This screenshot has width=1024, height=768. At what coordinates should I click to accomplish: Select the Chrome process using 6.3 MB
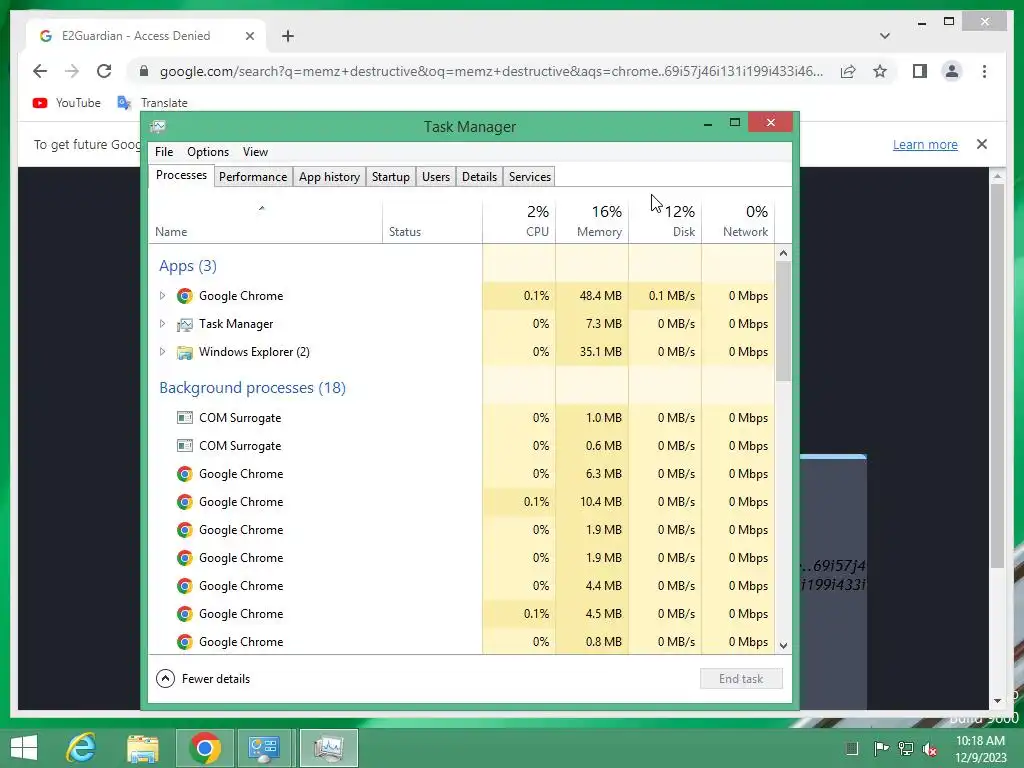point(461,473)
